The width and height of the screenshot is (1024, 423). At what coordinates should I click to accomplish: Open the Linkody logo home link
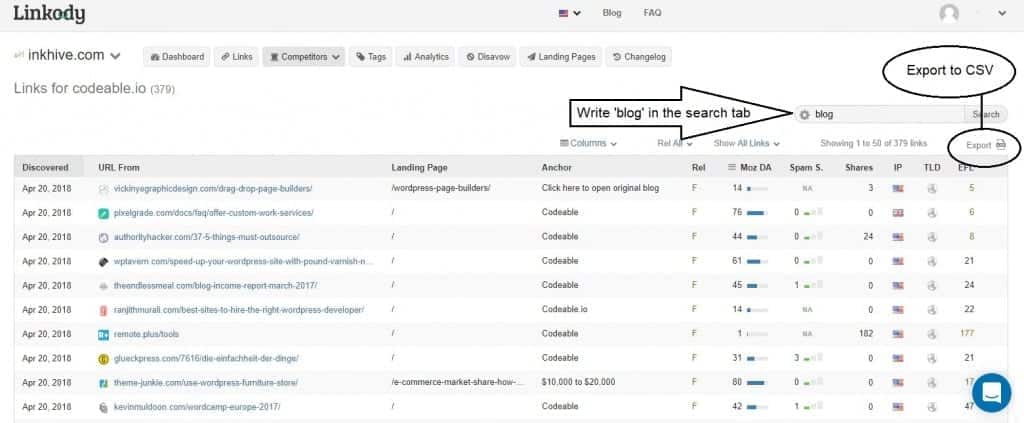(49, 13)
